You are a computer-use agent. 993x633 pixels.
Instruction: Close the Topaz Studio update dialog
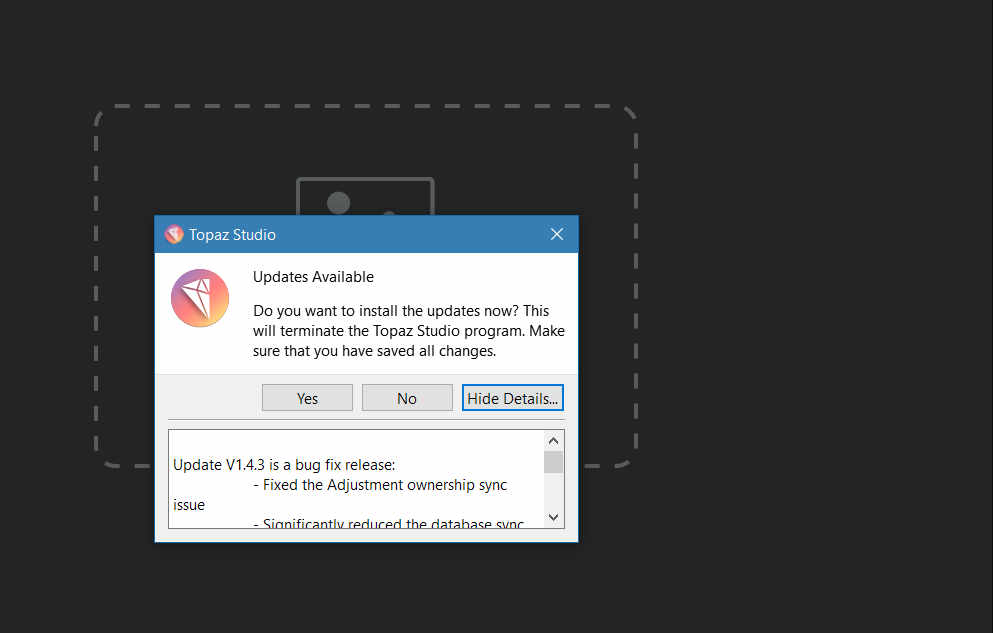pyautogui.click(x=557, y=234)
